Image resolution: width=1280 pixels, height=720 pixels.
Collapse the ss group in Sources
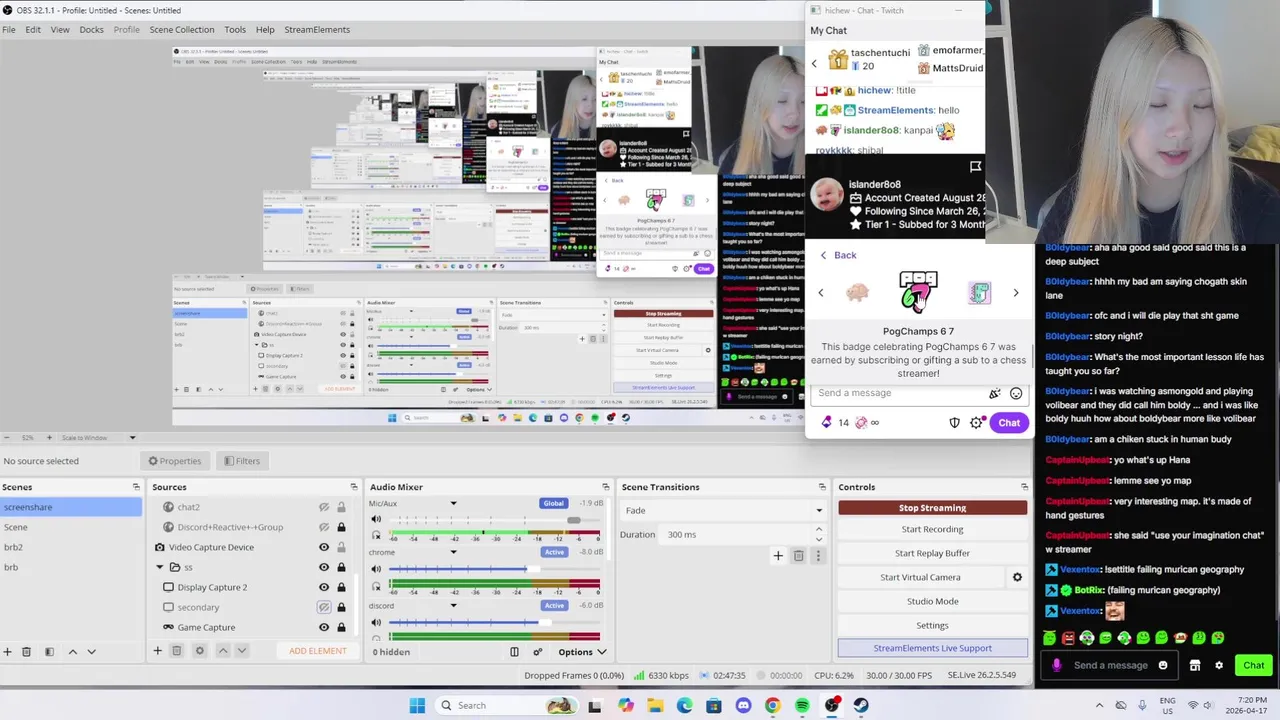click(x=160, y=567)
